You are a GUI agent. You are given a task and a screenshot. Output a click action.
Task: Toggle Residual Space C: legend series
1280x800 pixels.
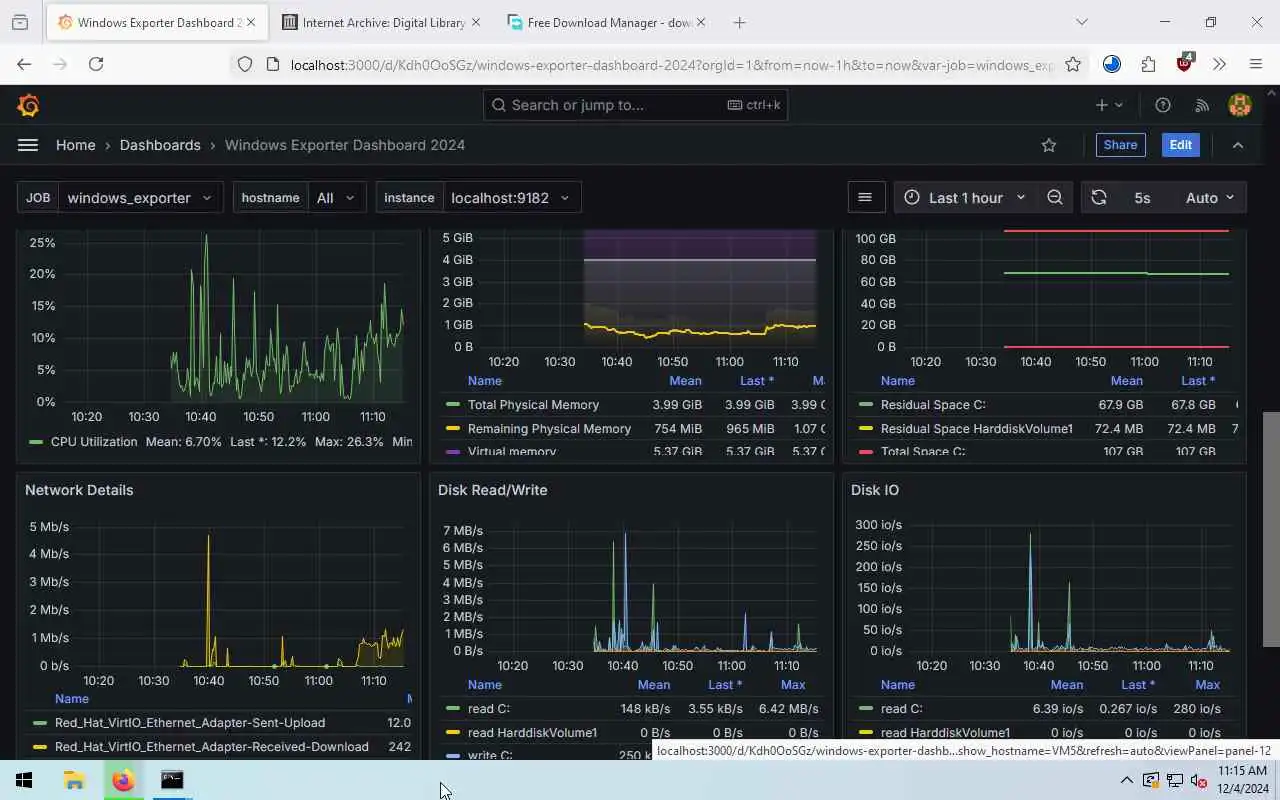pos(933,405)
